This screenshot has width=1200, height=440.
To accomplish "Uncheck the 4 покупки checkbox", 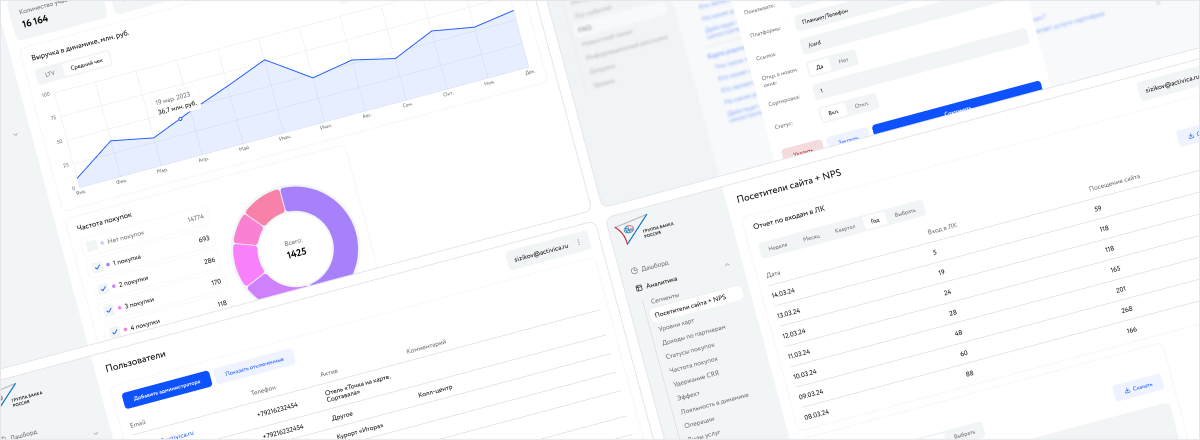I will click(117, 331).
